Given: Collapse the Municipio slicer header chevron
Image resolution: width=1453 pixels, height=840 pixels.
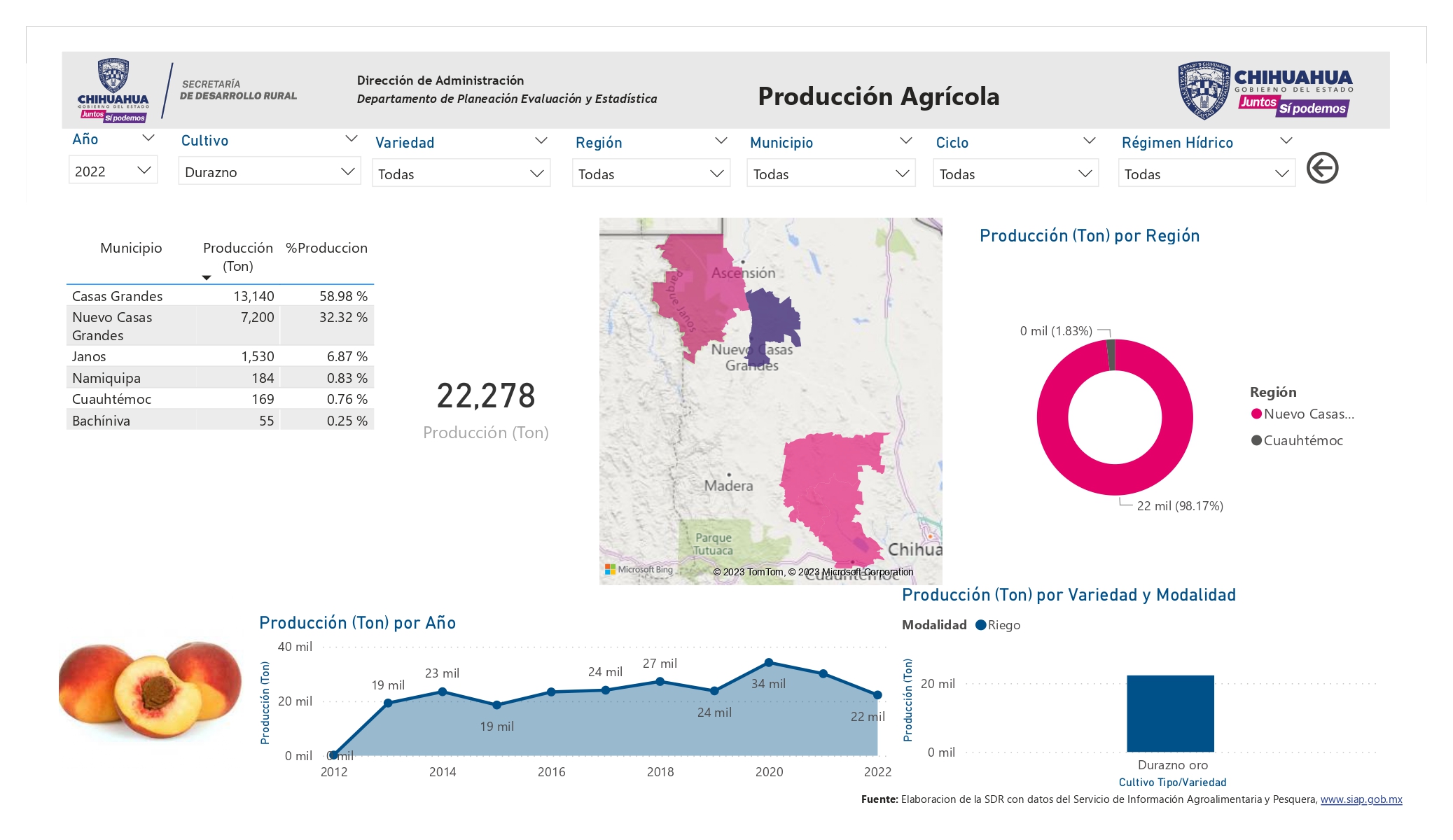Looking at the screenshot, I should [906, 141].
